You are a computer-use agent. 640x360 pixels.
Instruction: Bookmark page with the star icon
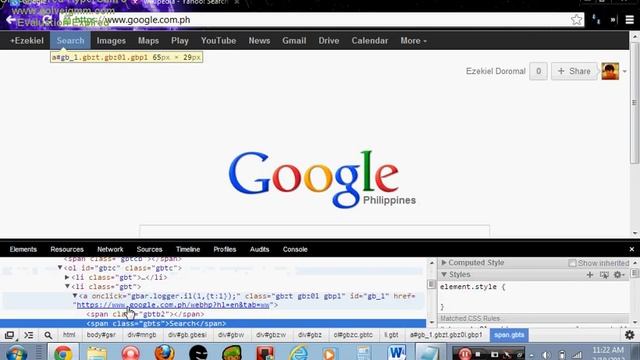(x=576, y=20)
